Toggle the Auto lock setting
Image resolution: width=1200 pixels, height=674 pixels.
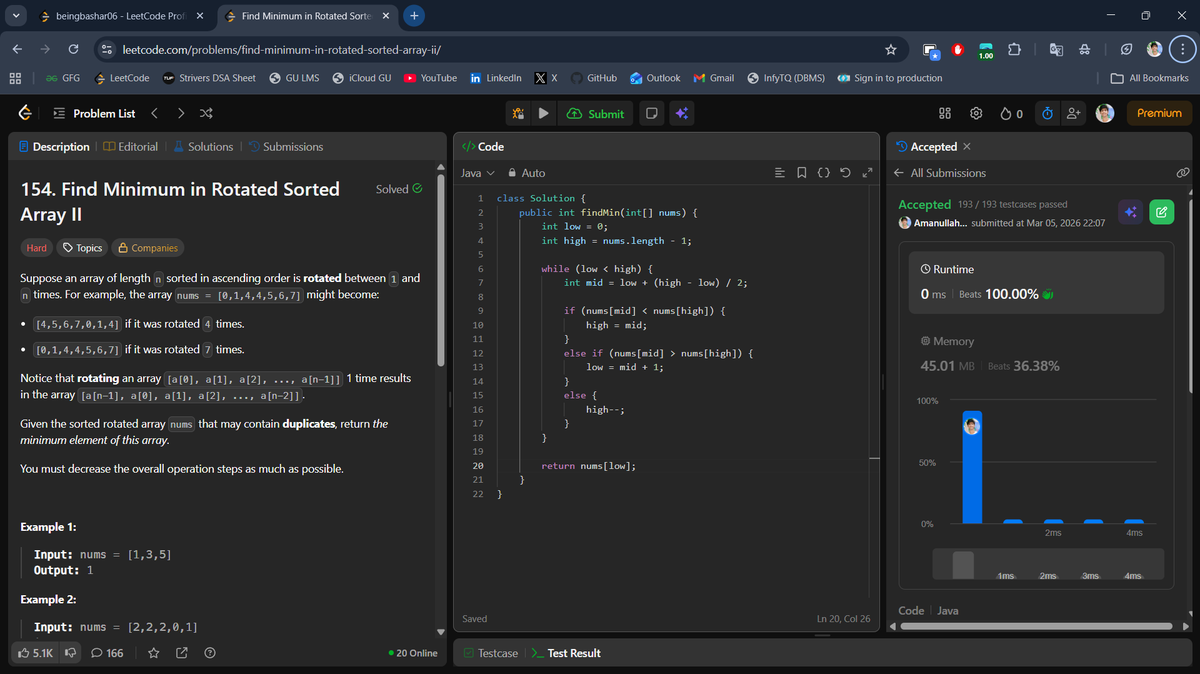coord(527,174)
